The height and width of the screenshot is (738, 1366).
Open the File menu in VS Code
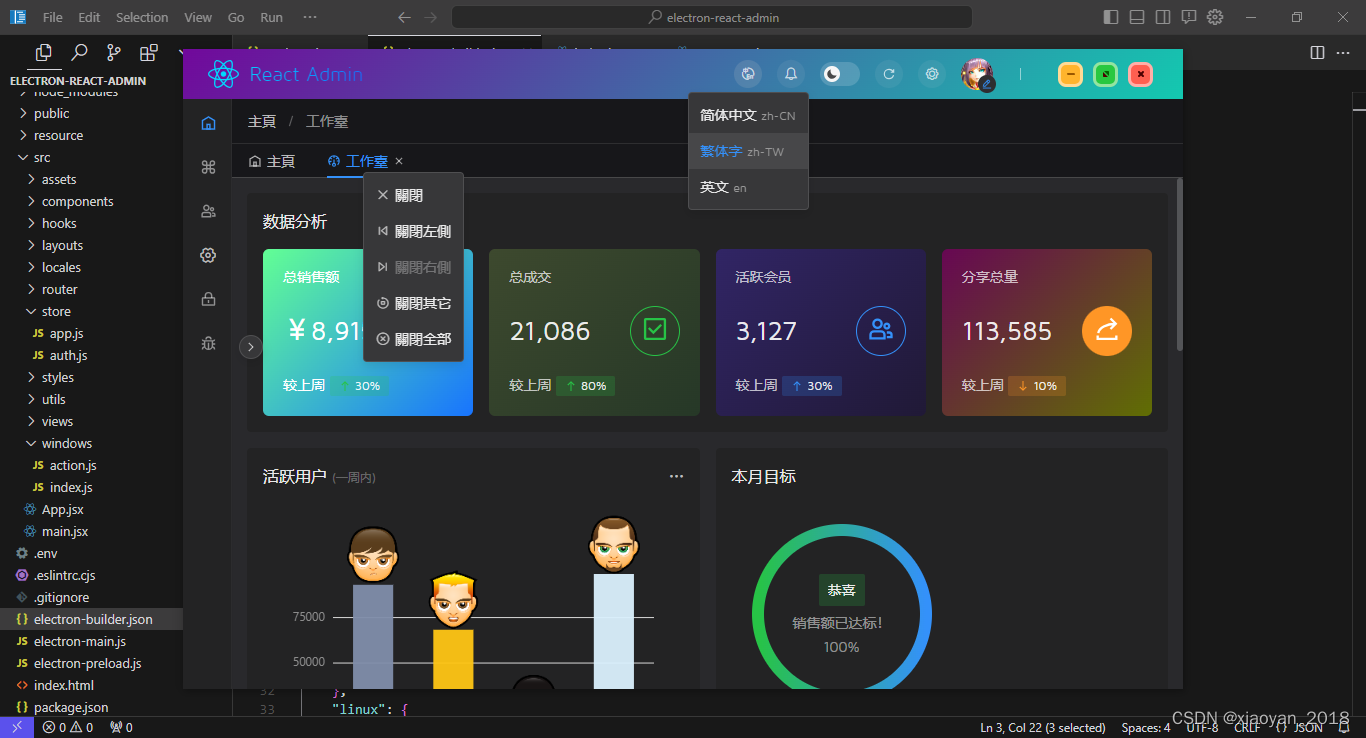53,17
